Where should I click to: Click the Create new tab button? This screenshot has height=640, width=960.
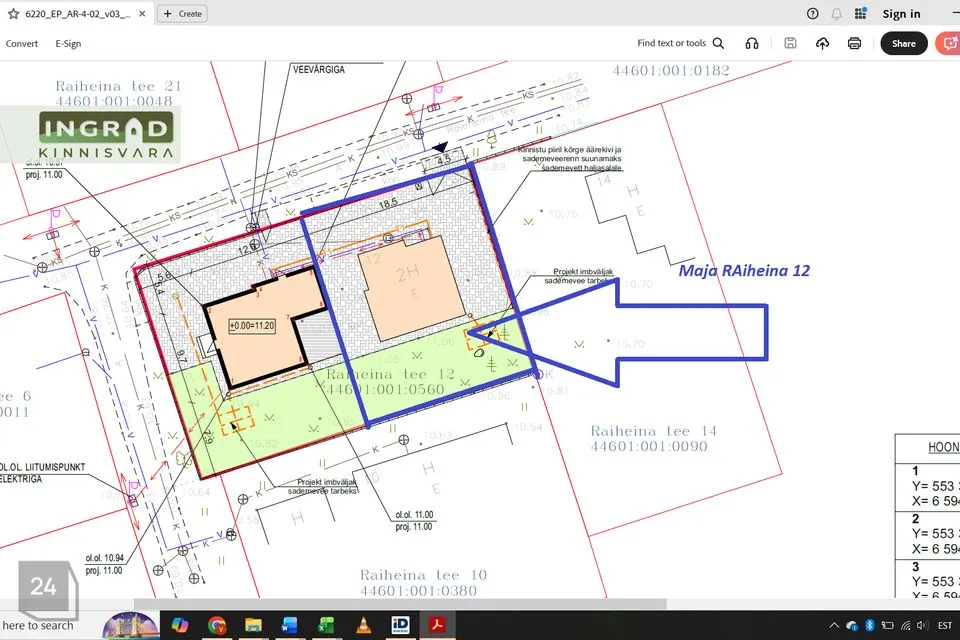(181, 14)
